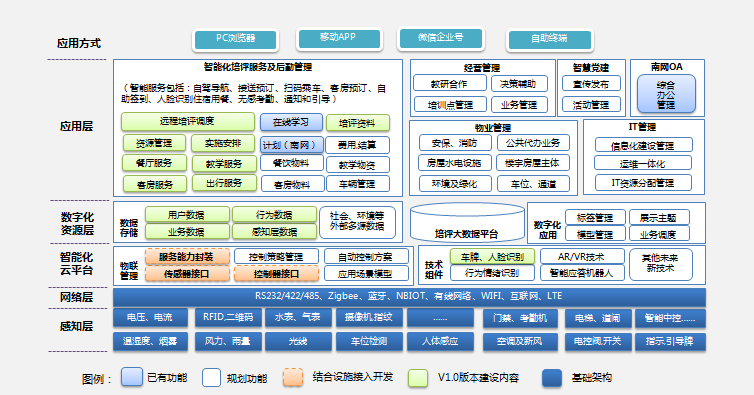This screenshot has height=395, width=754.
Task: Select the 实施安排 box
Action: (223, 143)
